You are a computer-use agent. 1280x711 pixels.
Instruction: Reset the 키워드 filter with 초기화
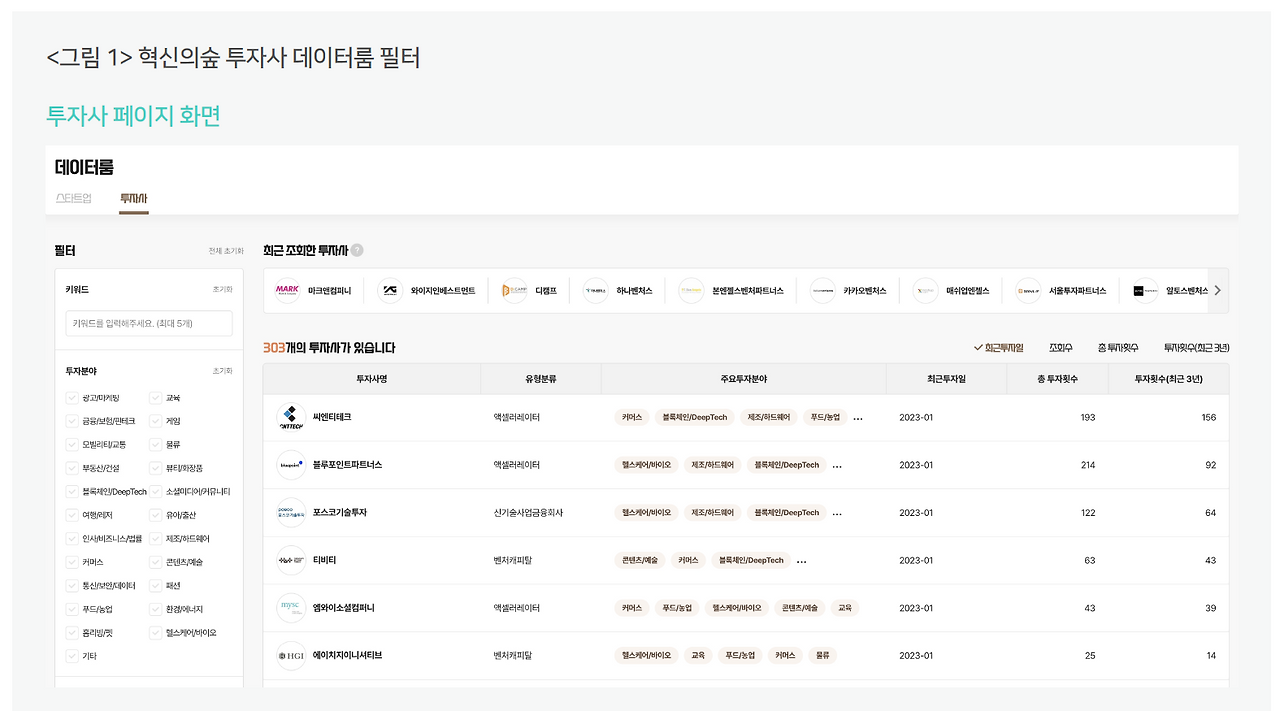(222, 289)
